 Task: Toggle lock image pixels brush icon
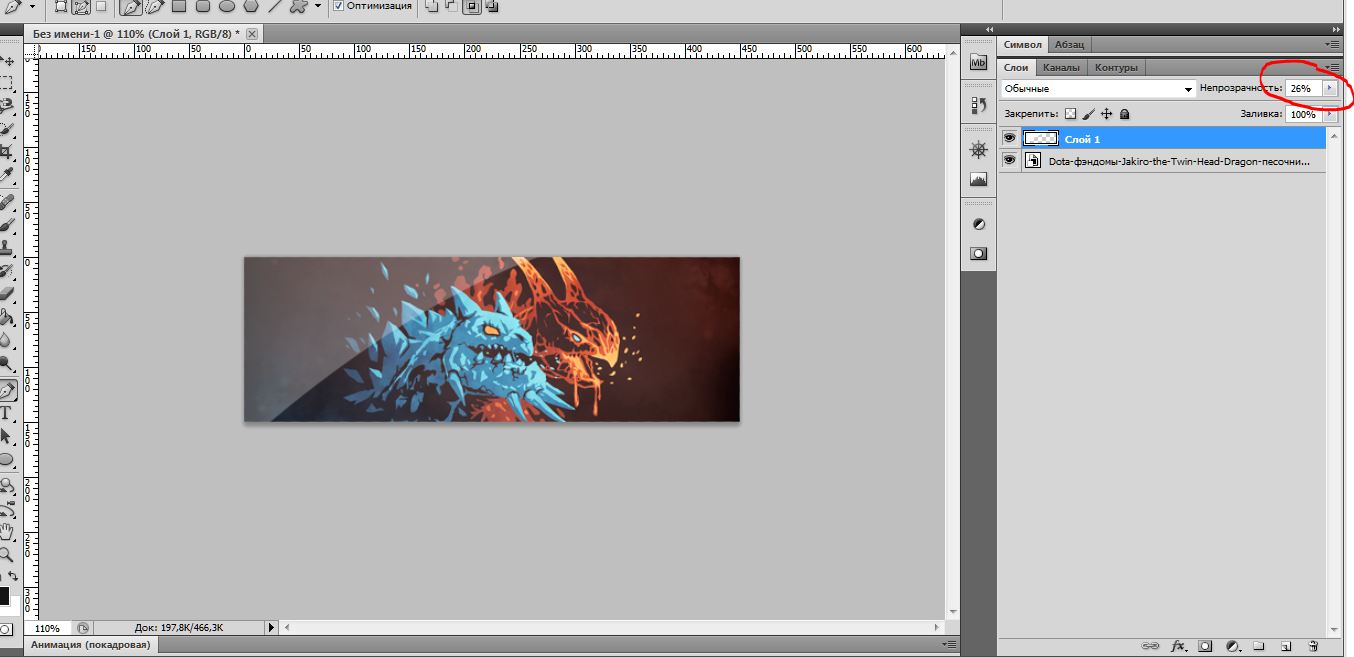tap(1089, 114)
